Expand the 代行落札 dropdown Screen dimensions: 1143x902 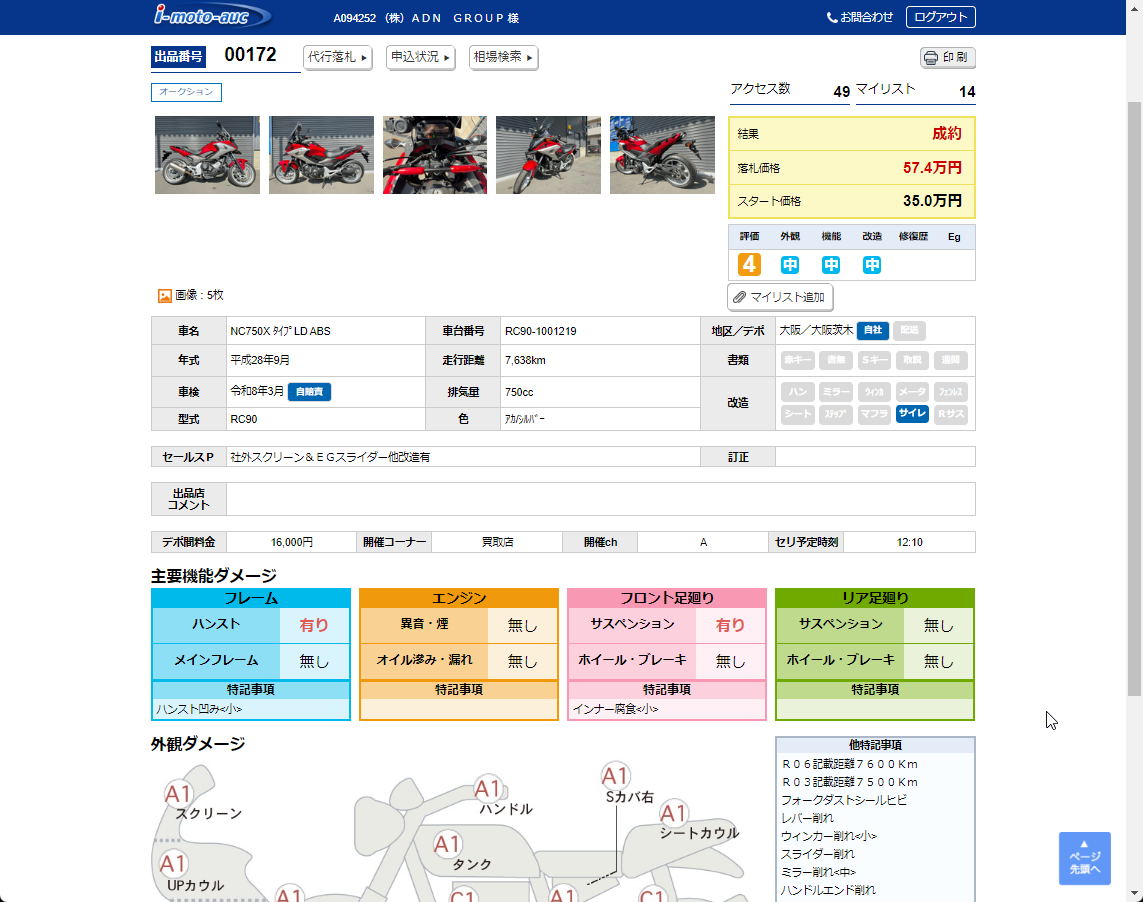(x=338, y=57)
